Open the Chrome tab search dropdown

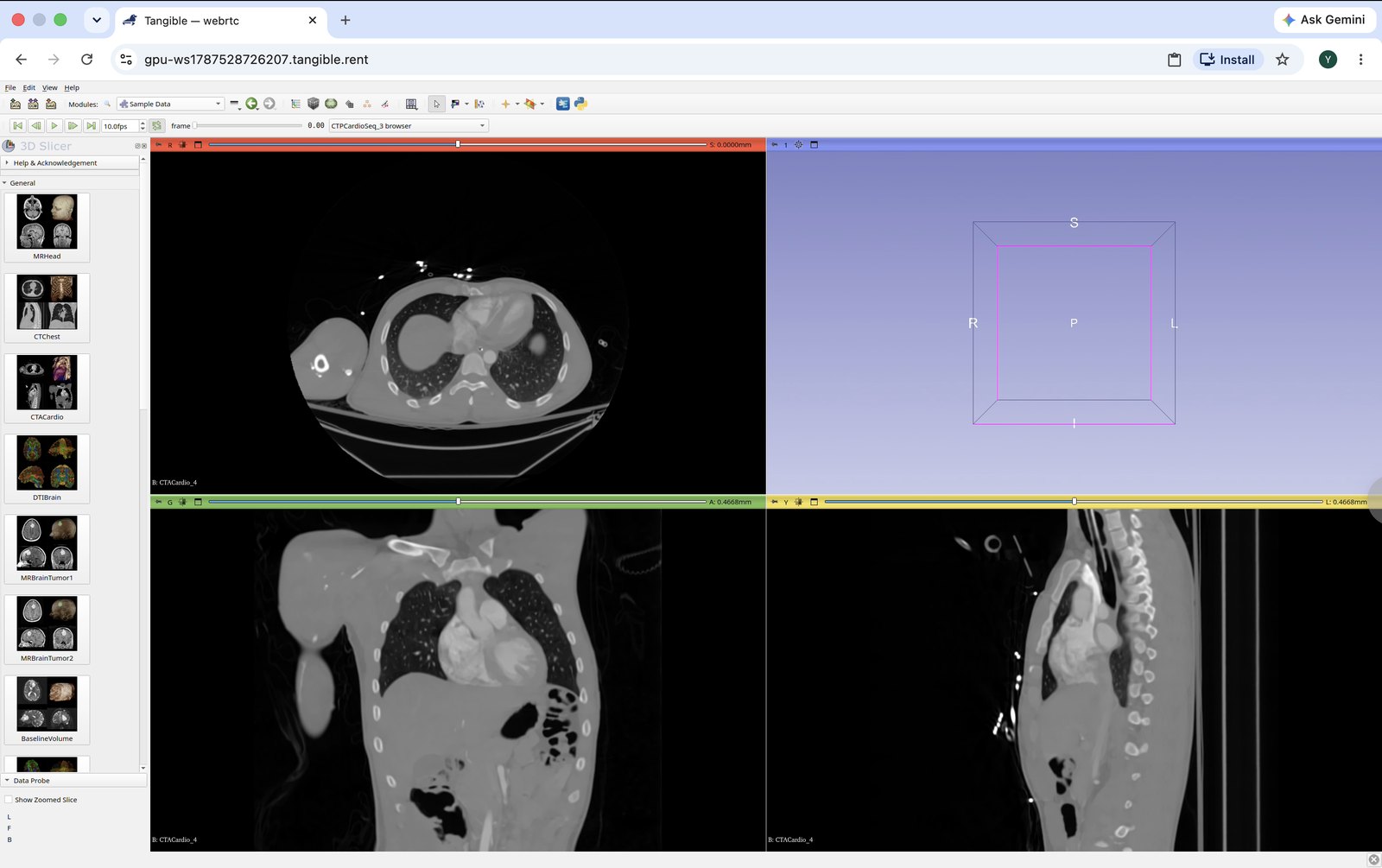pos(97,20)
